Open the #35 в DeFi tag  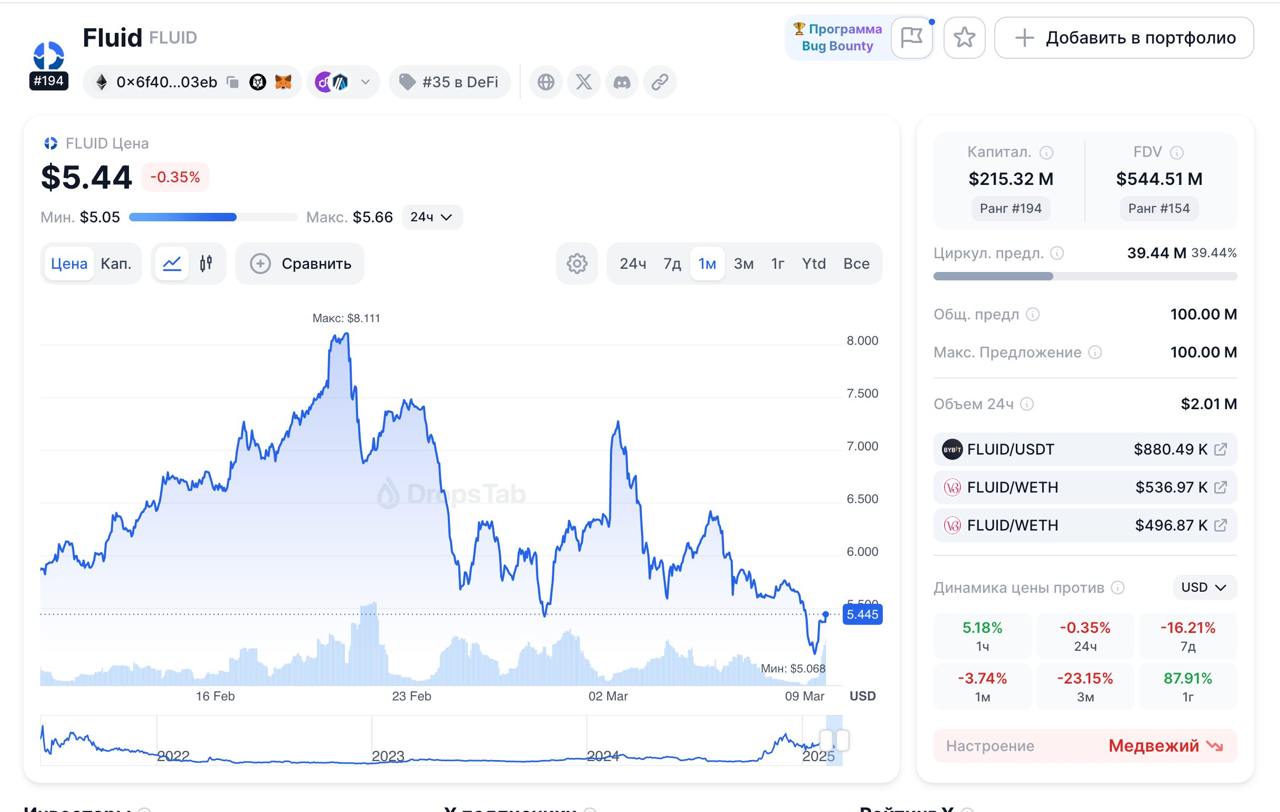(449, 82)
